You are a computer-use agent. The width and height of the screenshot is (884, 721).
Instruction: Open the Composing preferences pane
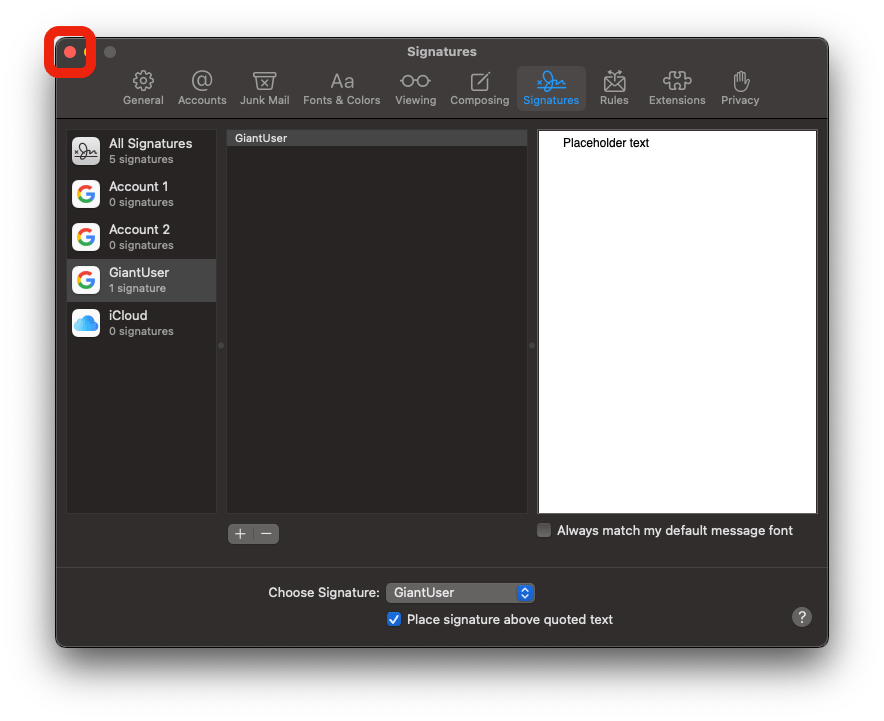[480, 88]
